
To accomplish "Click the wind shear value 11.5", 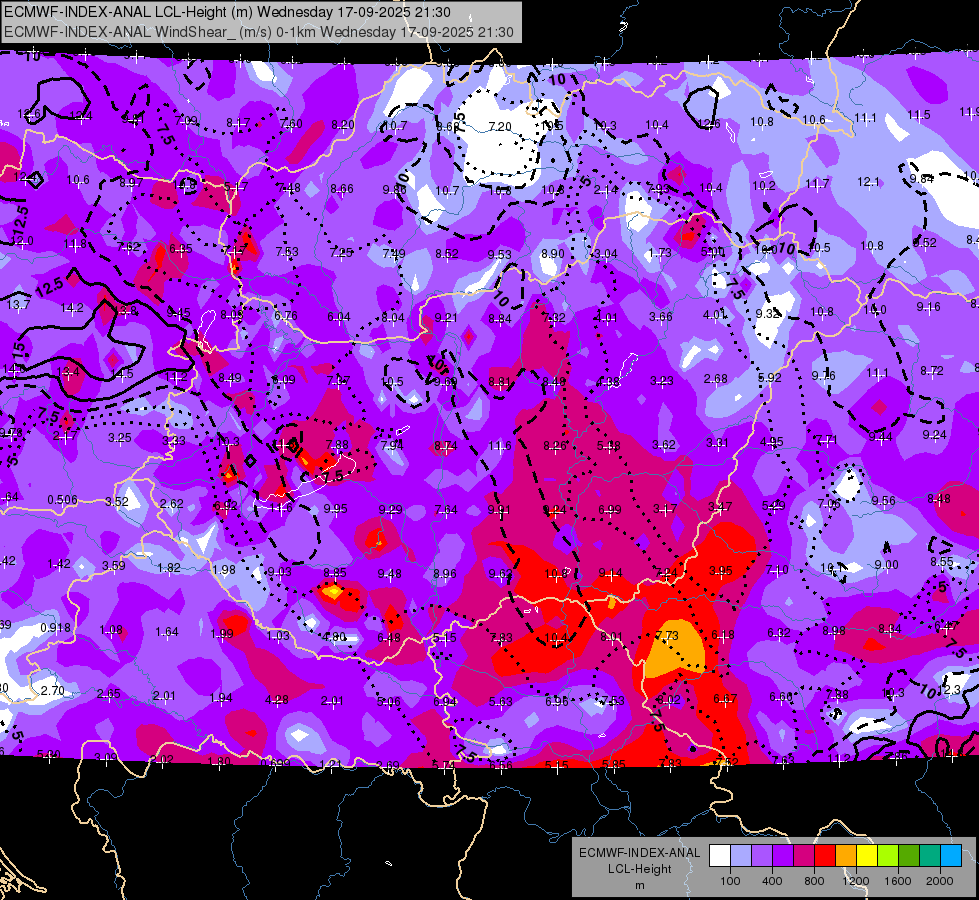I will pyautogui.click(x=919, y=114).
